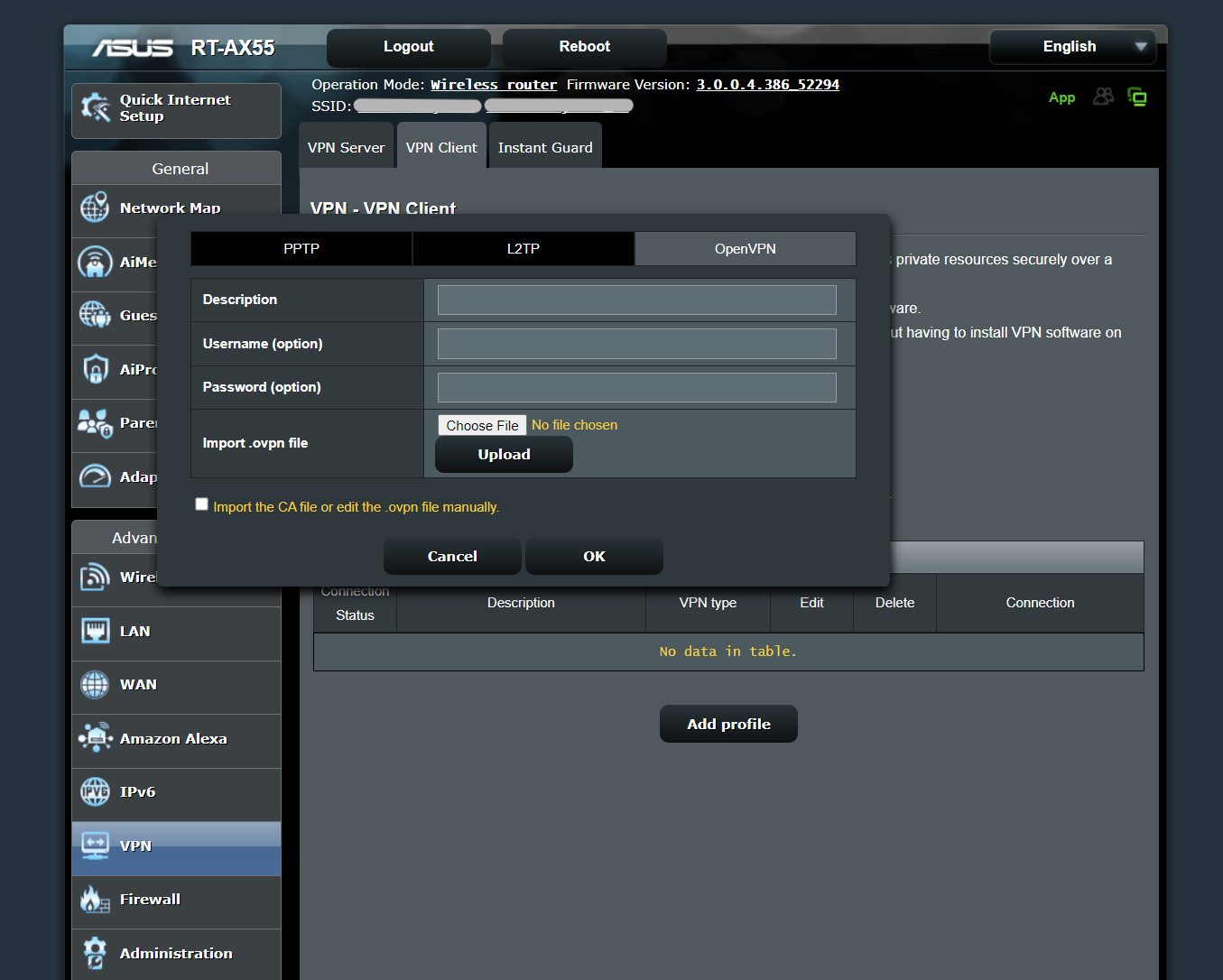Select the Parental Controls icon
Image resolution: width=1223 pixels, height=980 pixels.
tap(95, 422)
